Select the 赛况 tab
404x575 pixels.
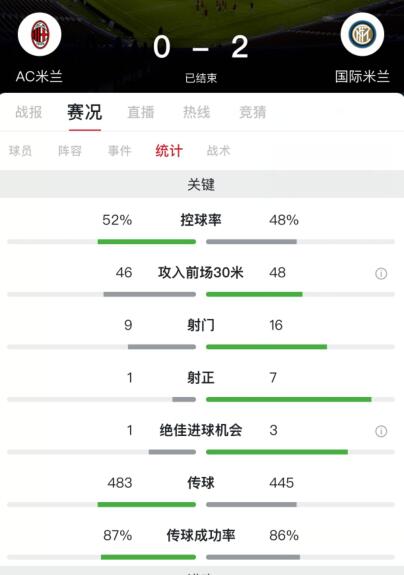point(85,112)
